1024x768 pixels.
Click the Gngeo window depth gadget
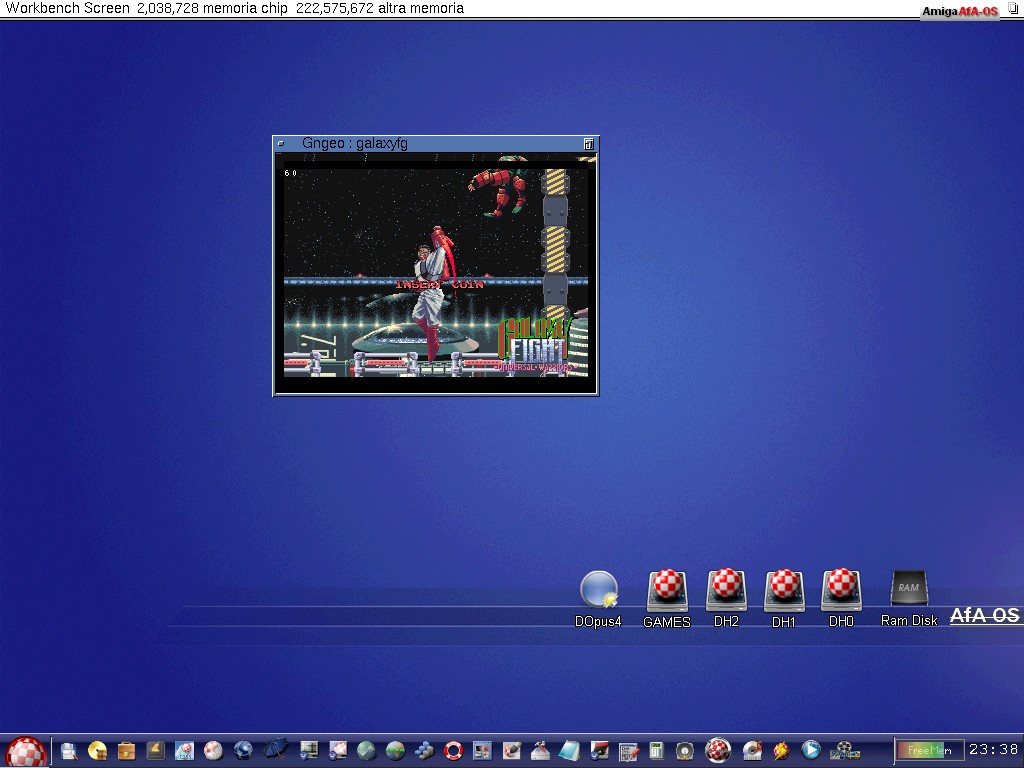[x=589, y=144]
